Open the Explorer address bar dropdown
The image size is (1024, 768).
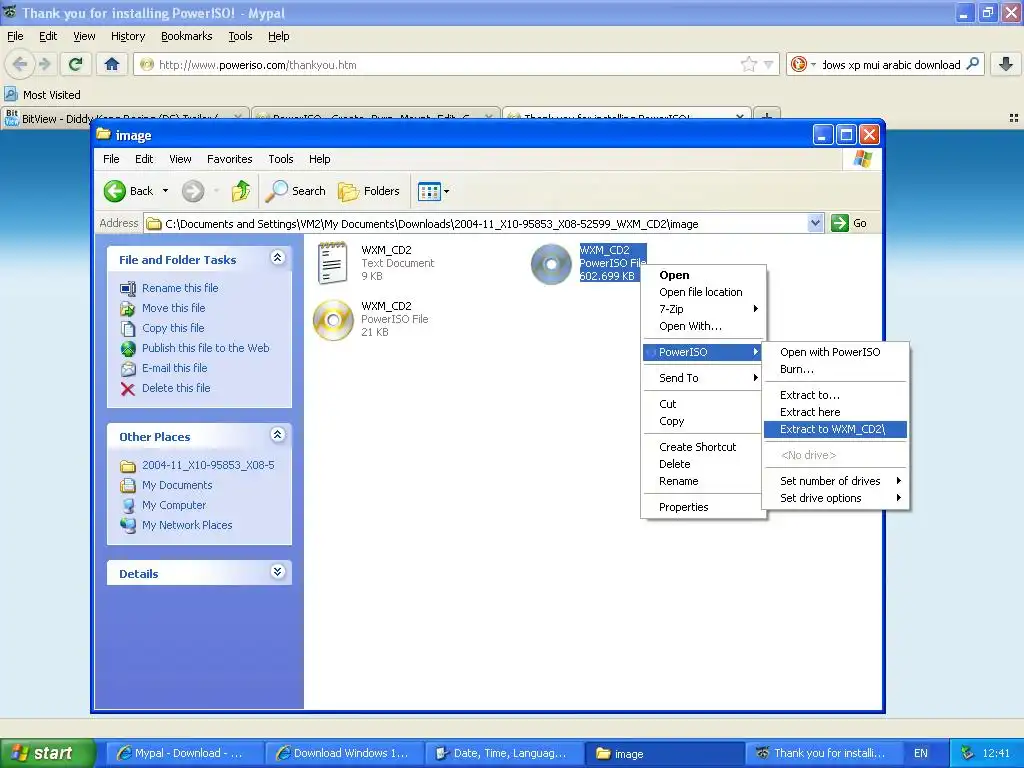[815, 223]
